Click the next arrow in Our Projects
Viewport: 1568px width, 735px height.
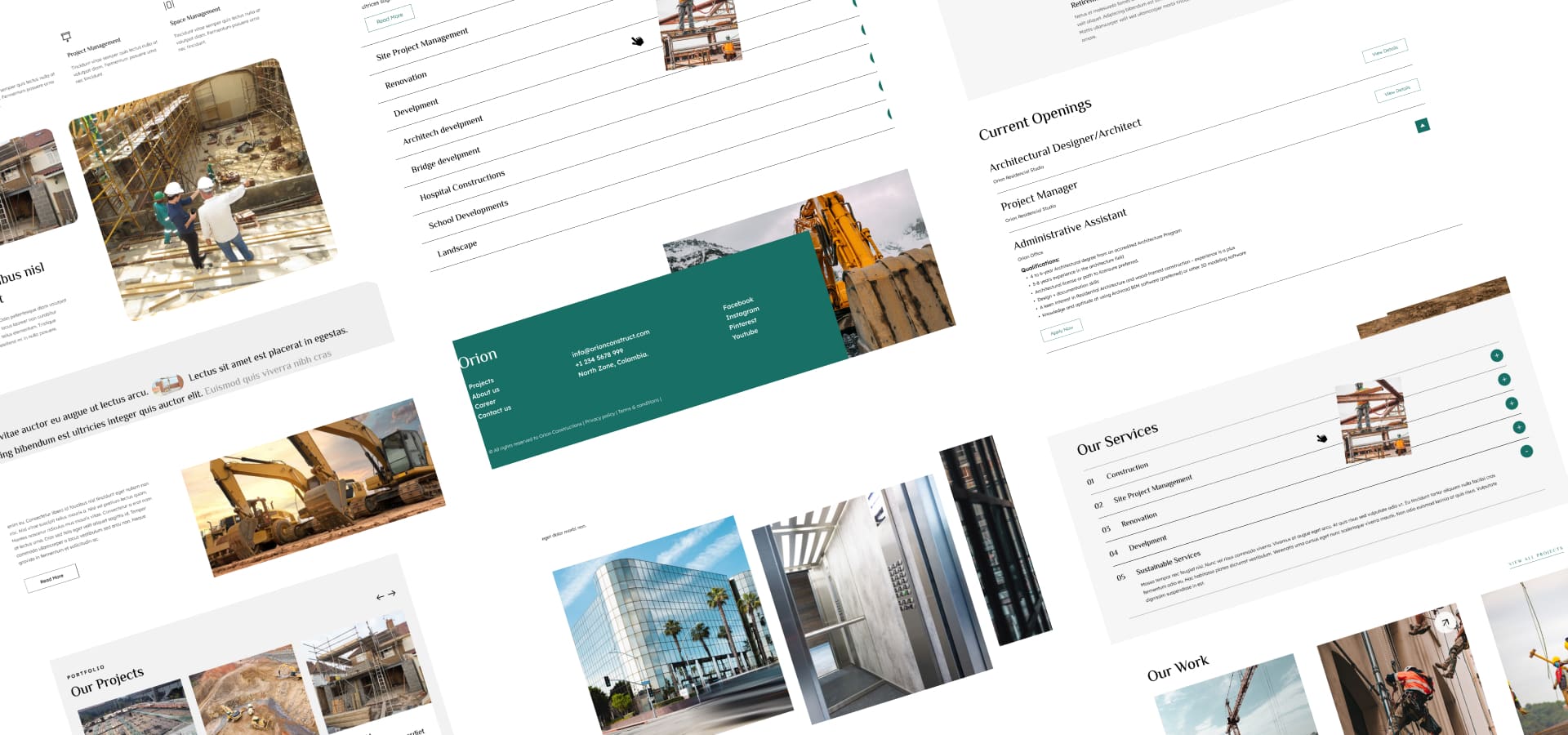click(392, 594)
